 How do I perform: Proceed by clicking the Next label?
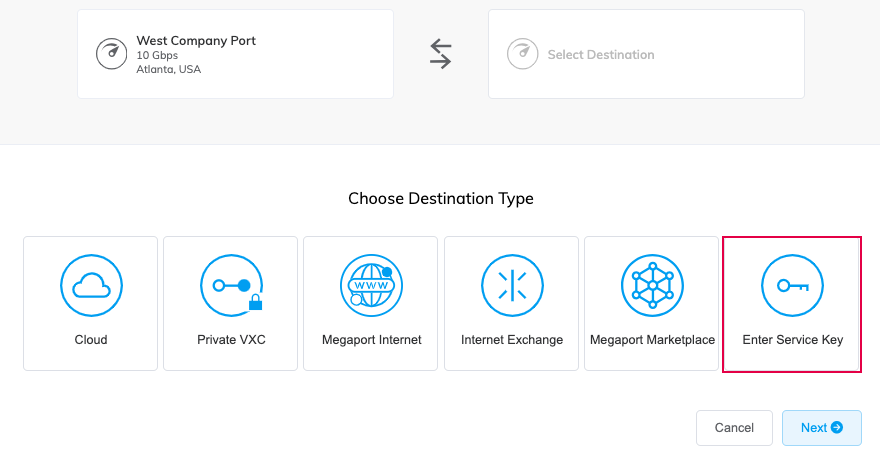click(x=813, y=428)
